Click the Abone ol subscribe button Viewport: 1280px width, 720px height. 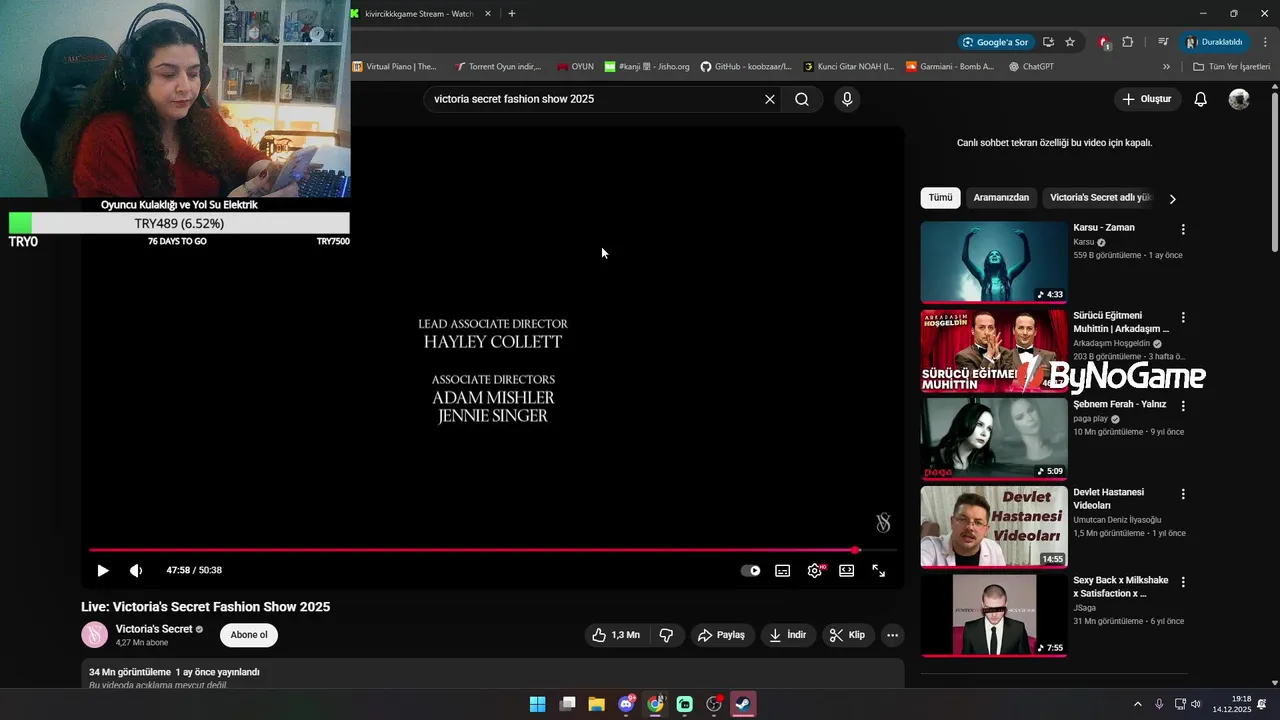[249, 635]
